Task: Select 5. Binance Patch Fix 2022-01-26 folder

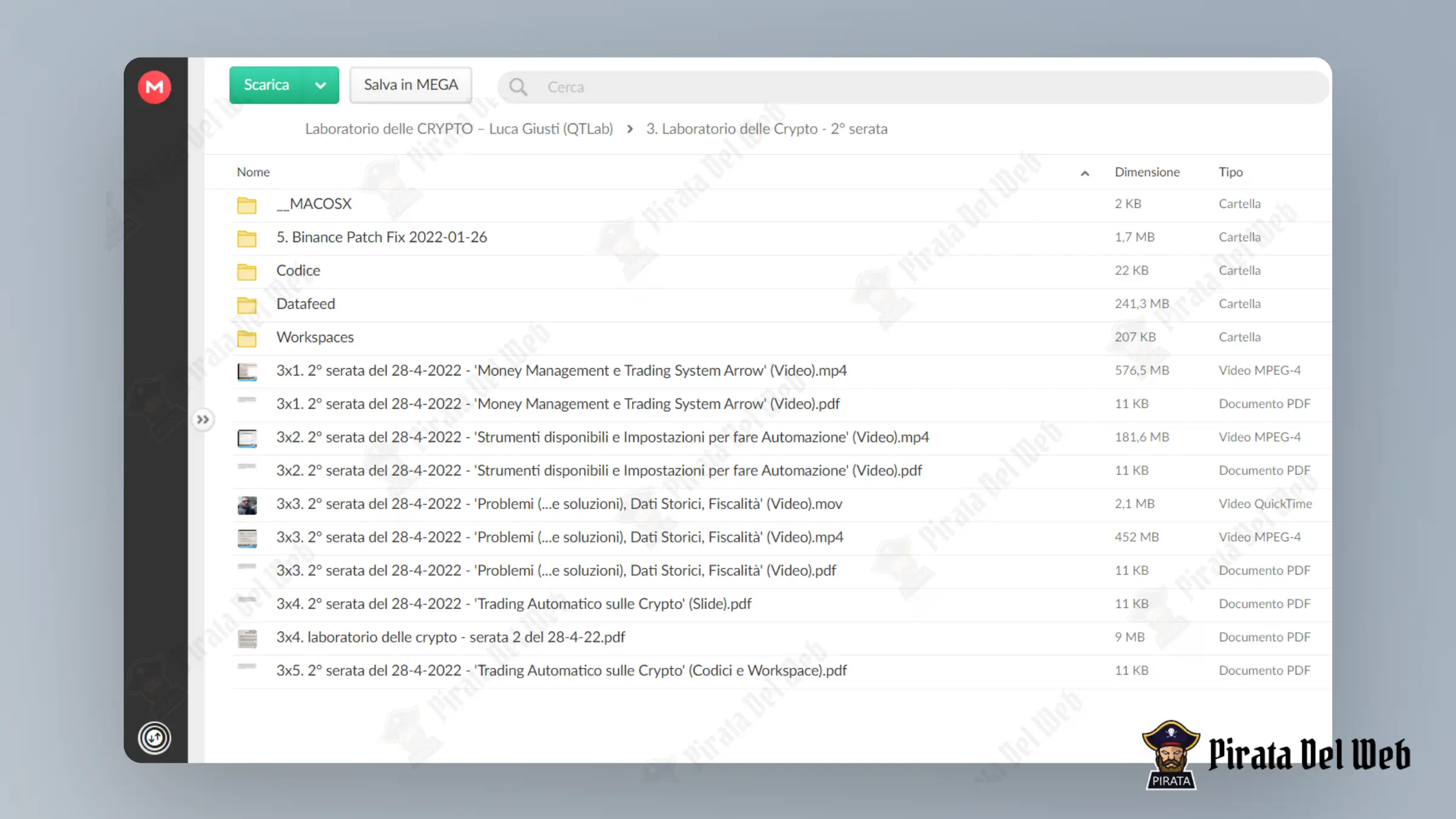Action: click(x=382, y=237)
